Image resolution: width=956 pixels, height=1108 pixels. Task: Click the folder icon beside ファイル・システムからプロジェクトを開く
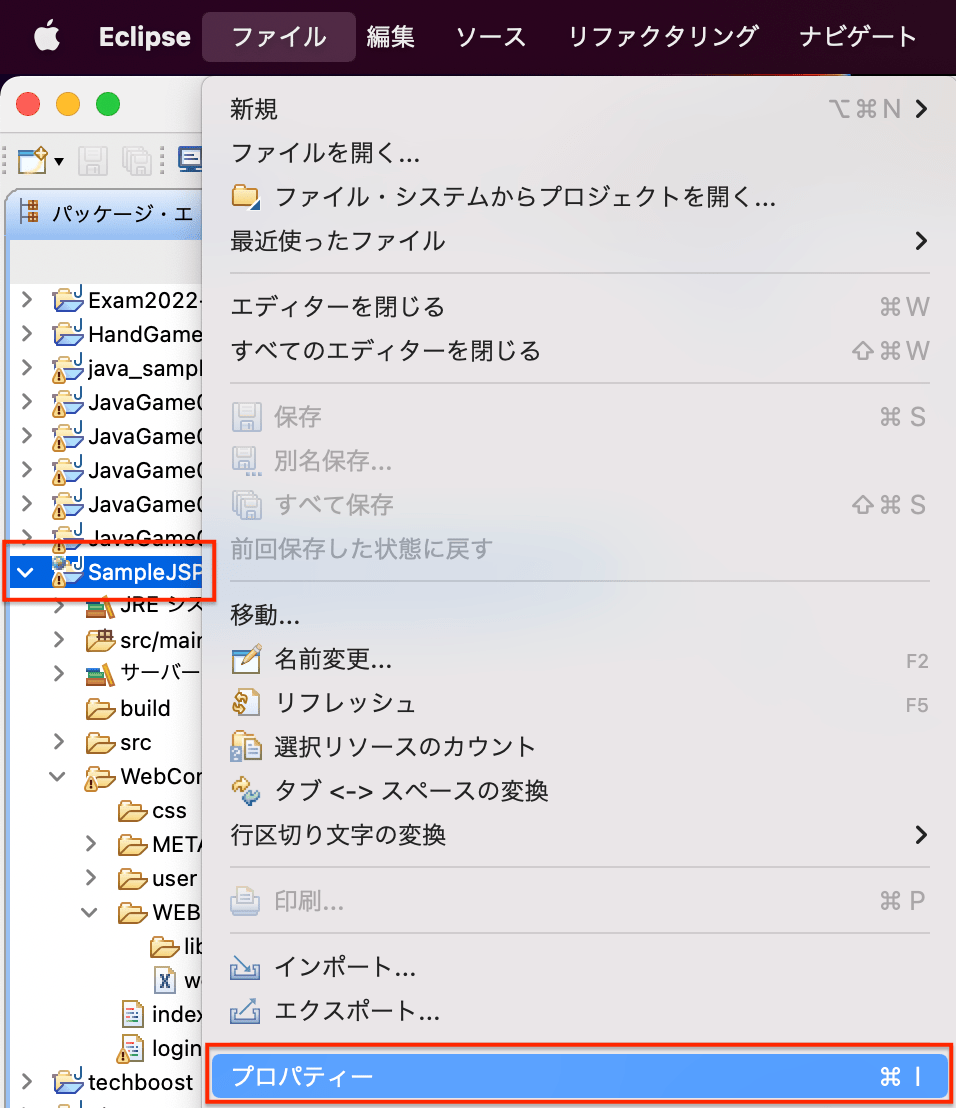click(x=245, y=196)
